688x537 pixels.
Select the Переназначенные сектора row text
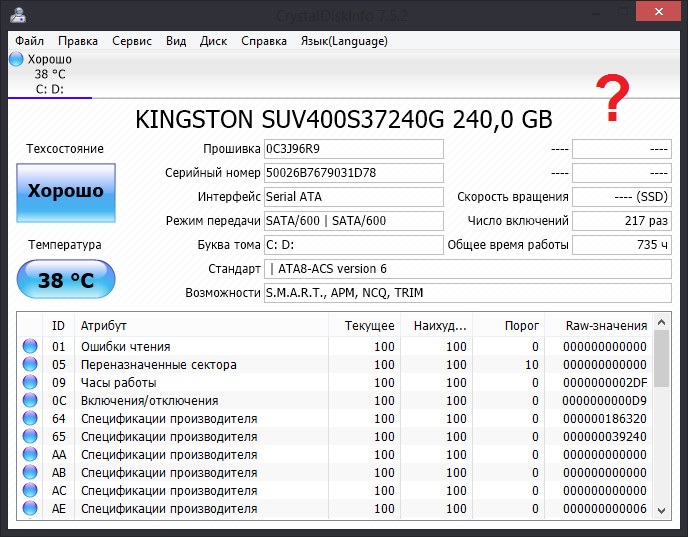tap(158, 365)
